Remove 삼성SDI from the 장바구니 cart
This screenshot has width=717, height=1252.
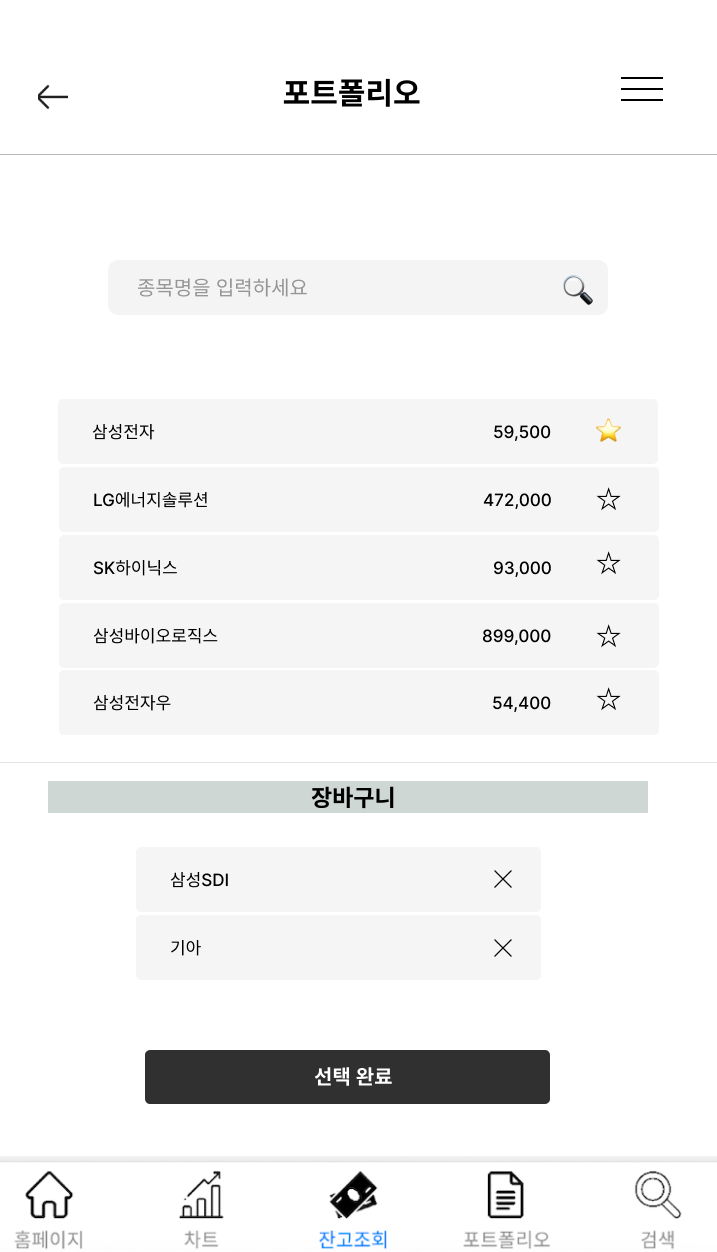(x=502, y=879)
